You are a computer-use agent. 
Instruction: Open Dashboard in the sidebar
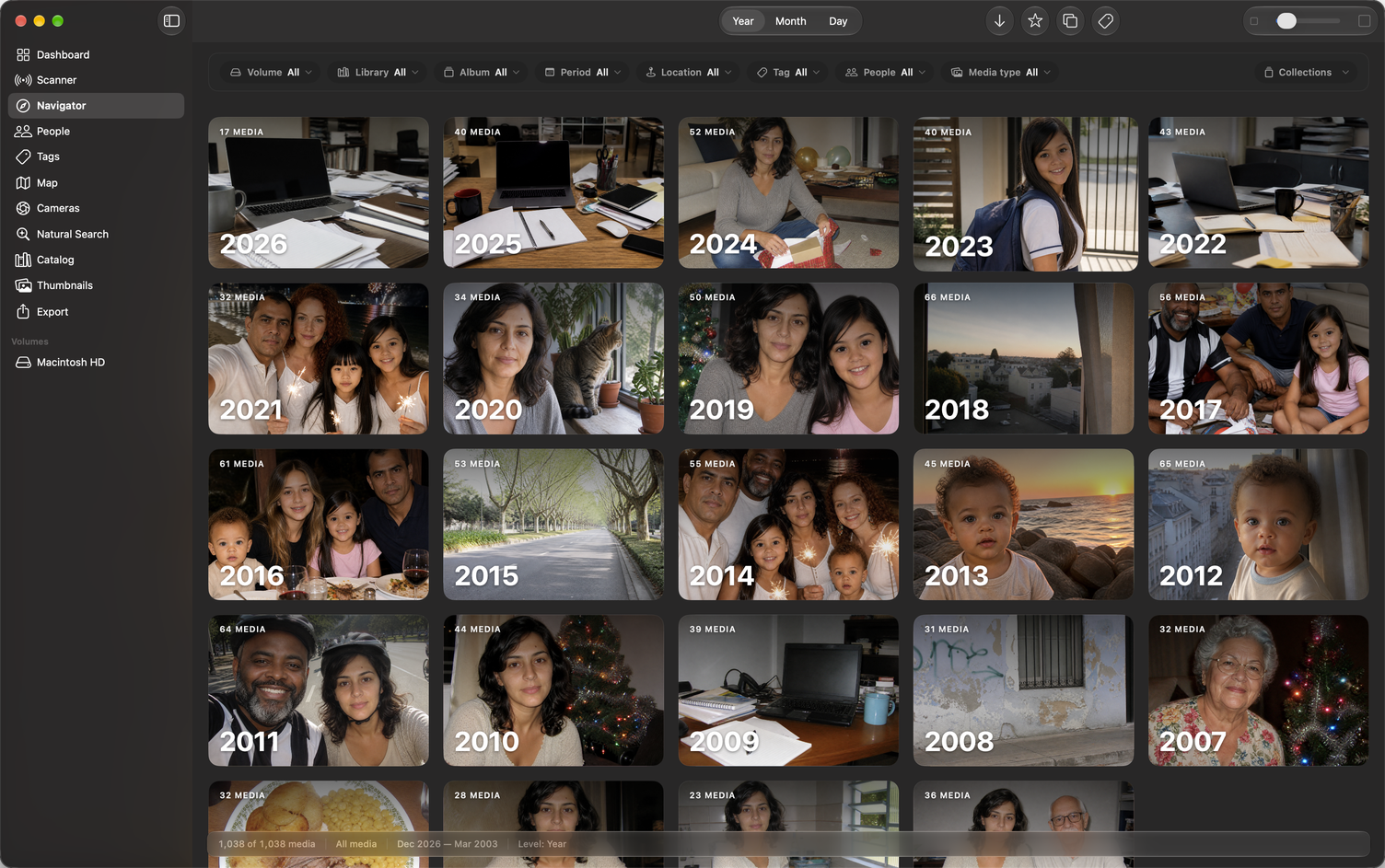click(96, 54)
